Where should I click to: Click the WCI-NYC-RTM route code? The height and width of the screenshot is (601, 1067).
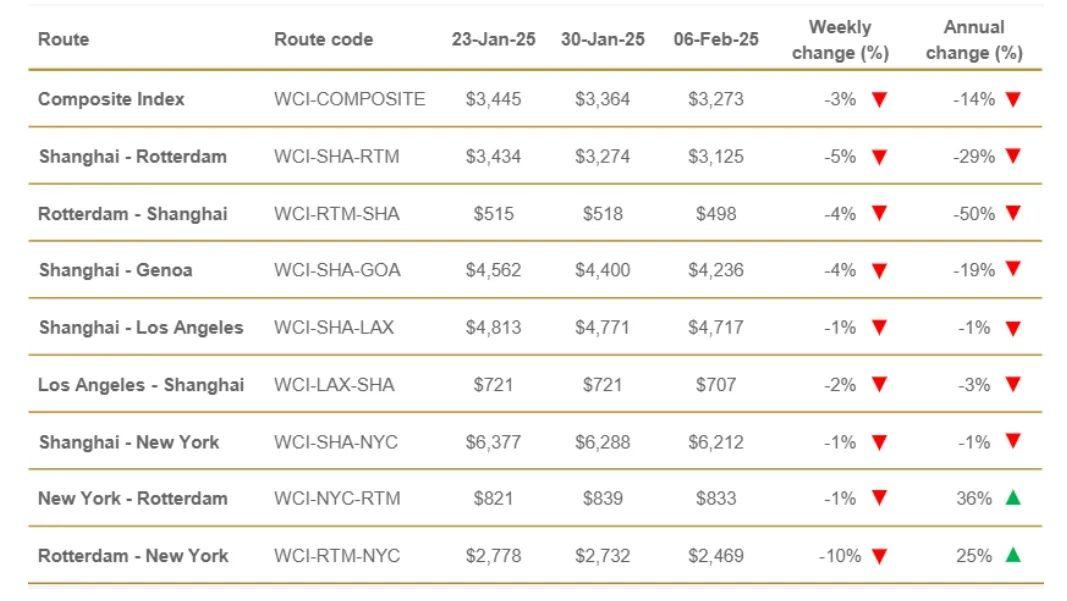(337, 499)
